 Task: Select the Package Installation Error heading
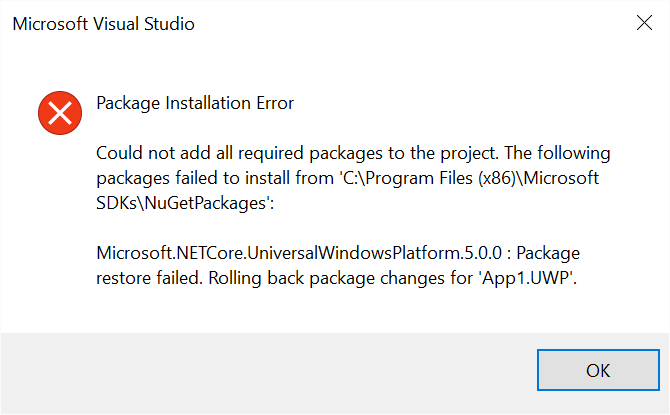(x=195, y=102)
